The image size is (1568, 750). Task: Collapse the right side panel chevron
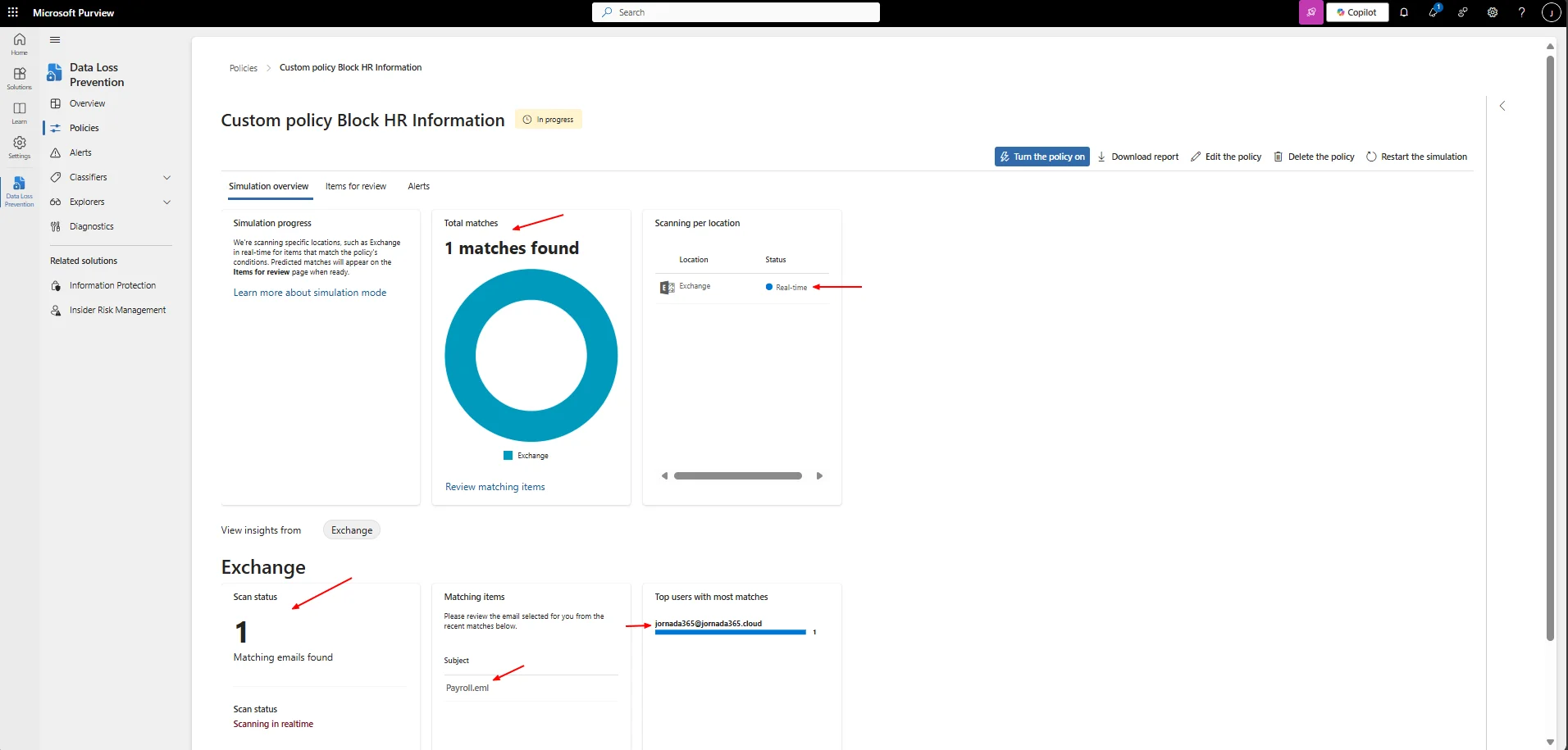click(x=1502, y=106)
